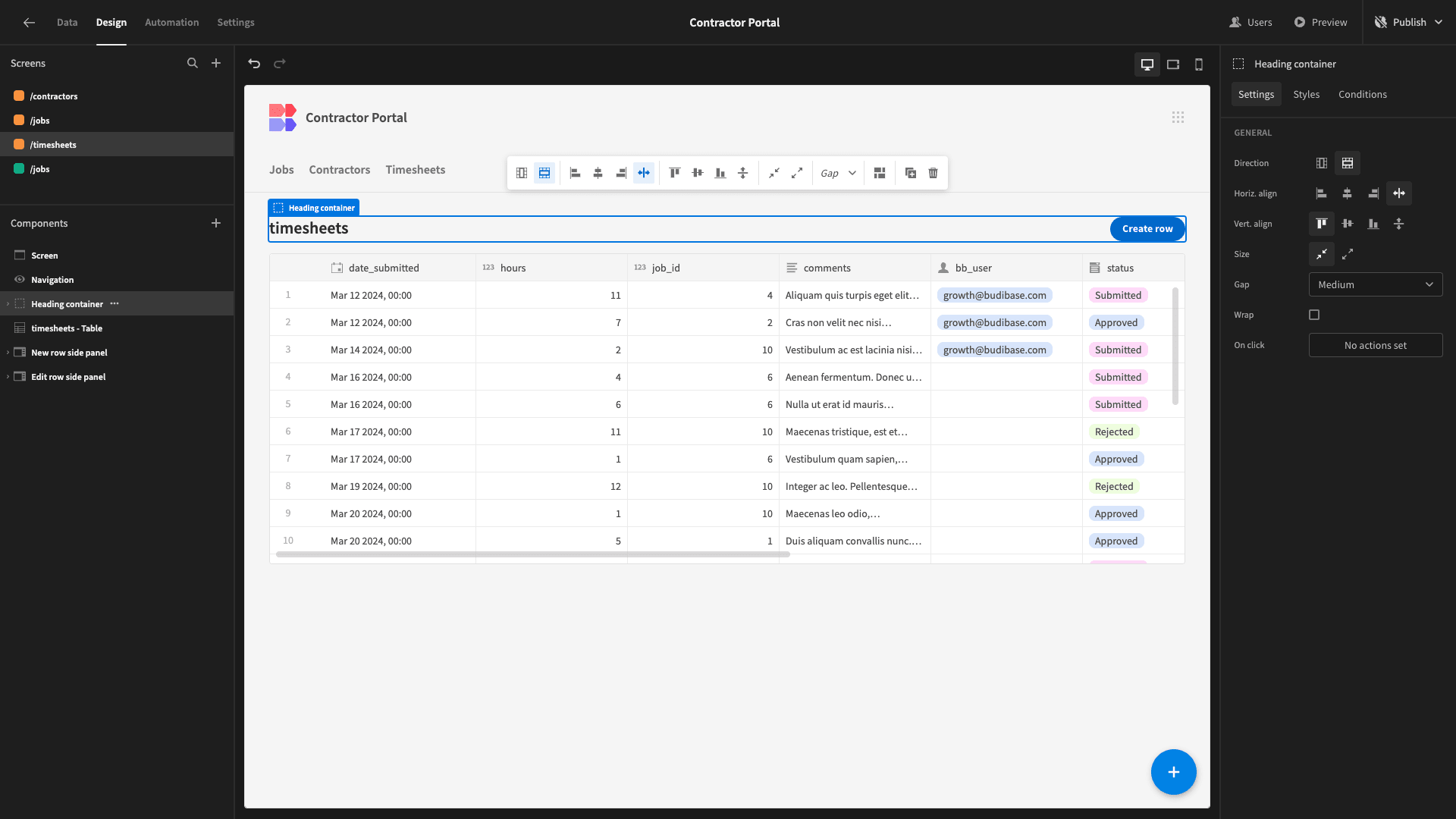
Task: Click the Create row button
Action: 1147,229
